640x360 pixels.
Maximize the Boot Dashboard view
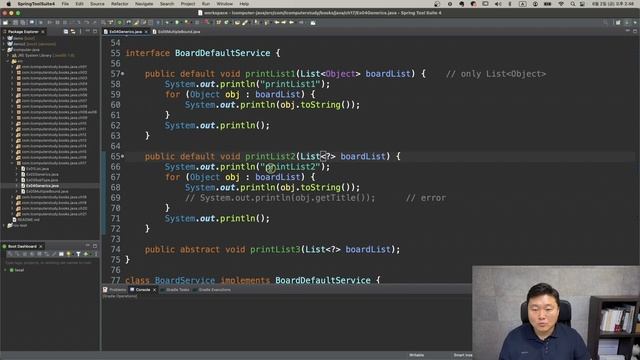95,246
